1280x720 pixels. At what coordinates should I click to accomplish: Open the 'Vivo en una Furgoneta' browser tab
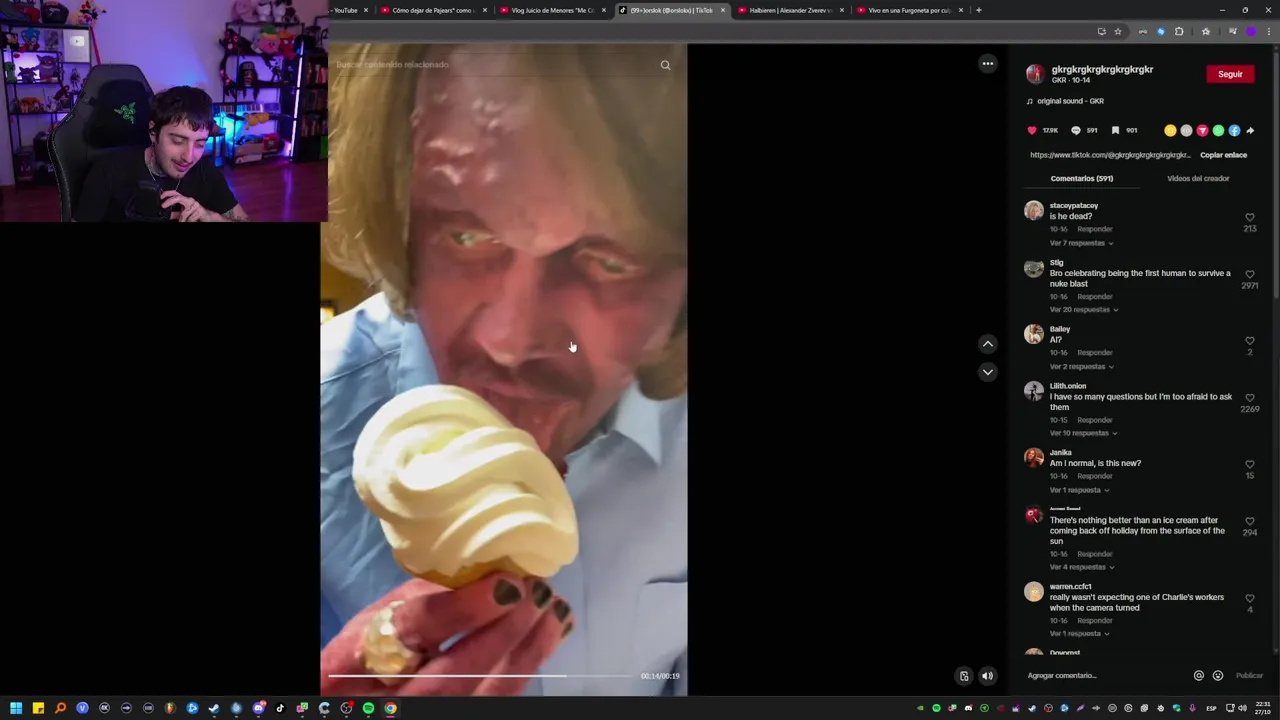pos(910,10)
